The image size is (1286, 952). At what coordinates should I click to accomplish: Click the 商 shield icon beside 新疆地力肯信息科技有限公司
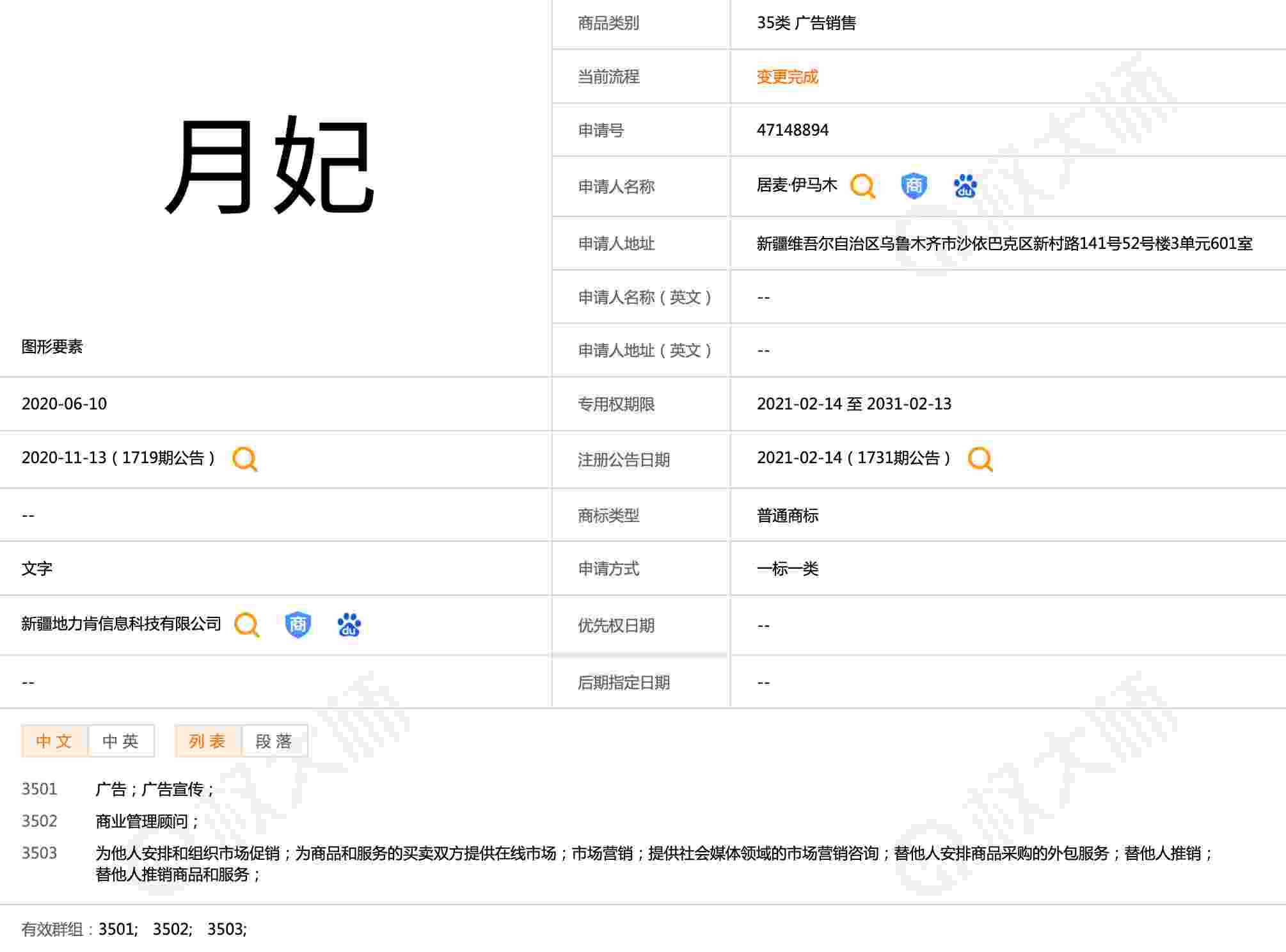298,625
